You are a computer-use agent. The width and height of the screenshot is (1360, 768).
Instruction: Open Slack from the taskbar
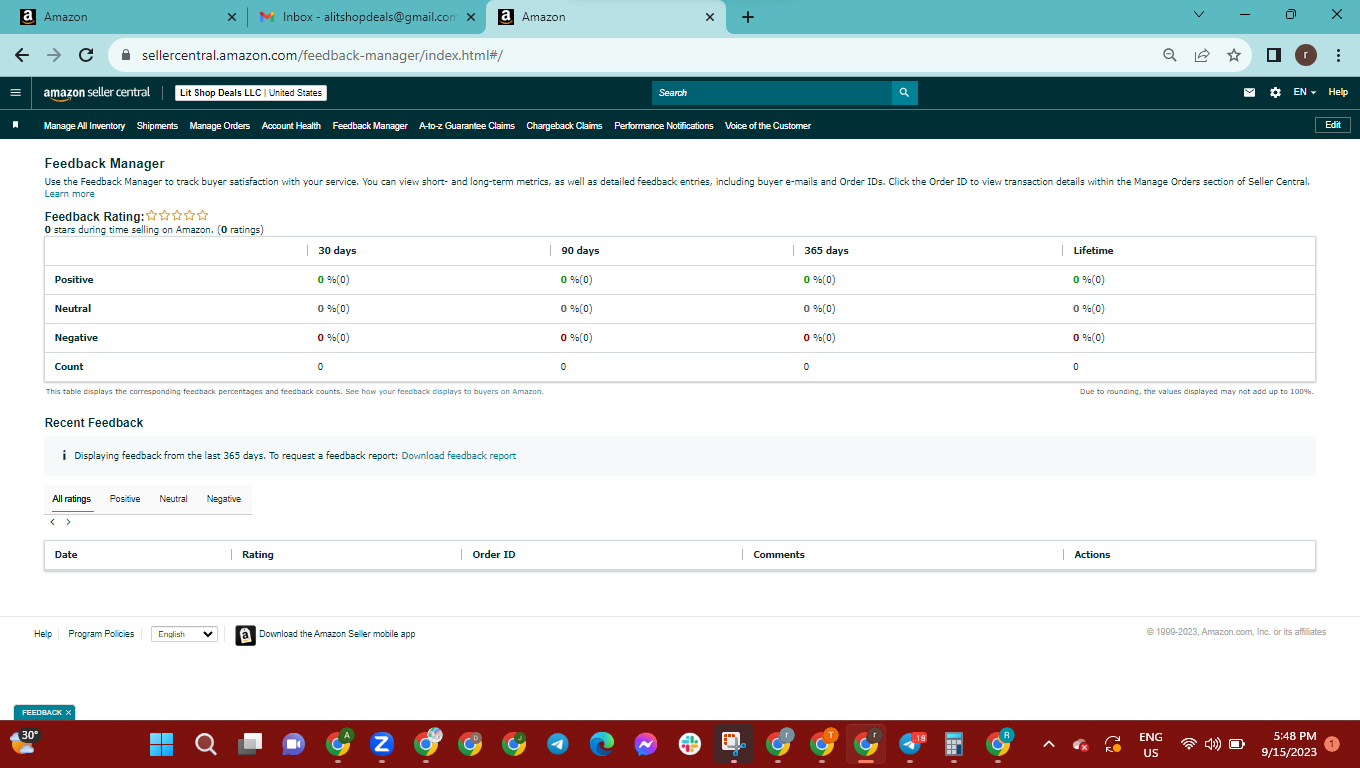(689, 744)
